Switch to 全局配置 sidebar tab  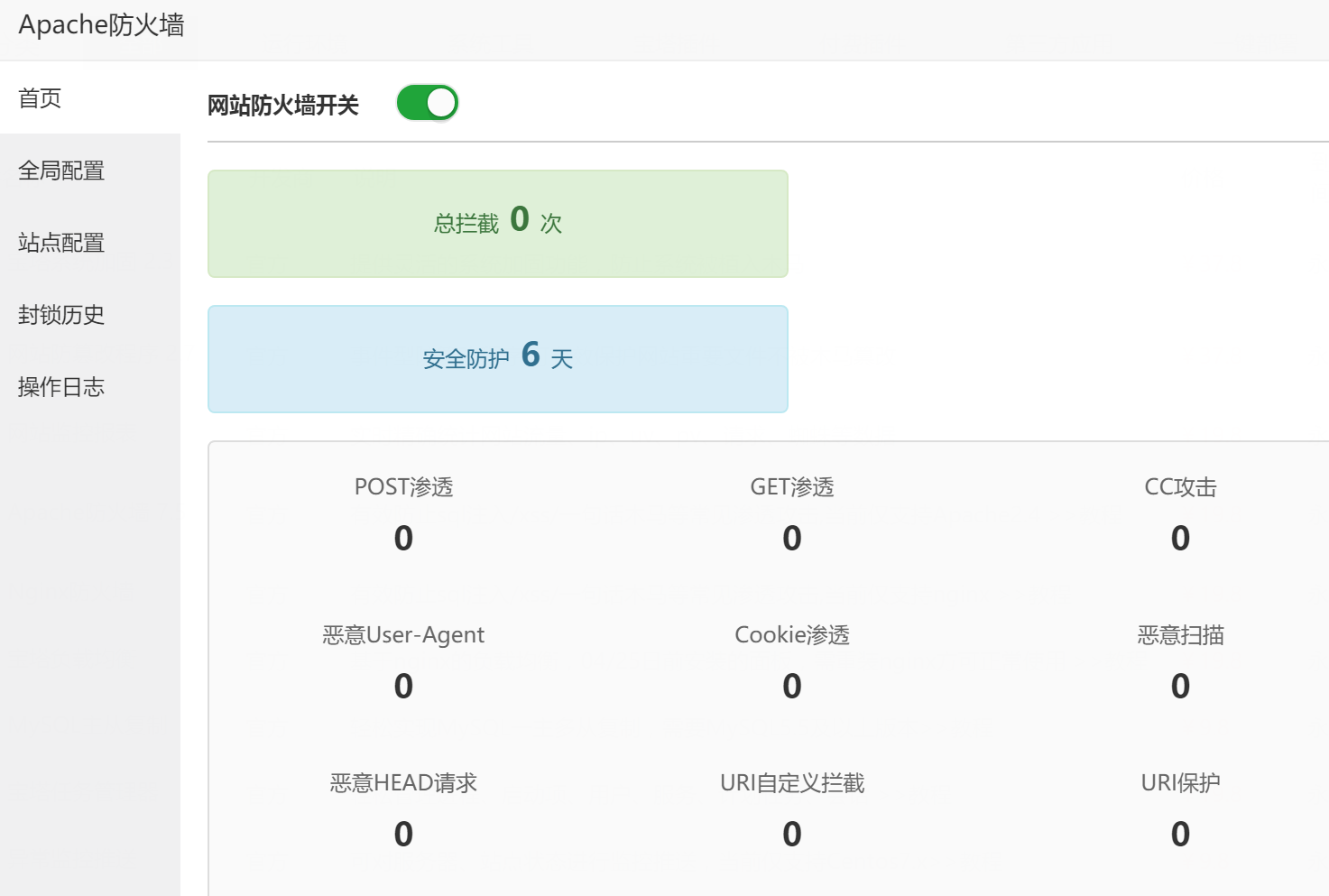click(90, 171)
